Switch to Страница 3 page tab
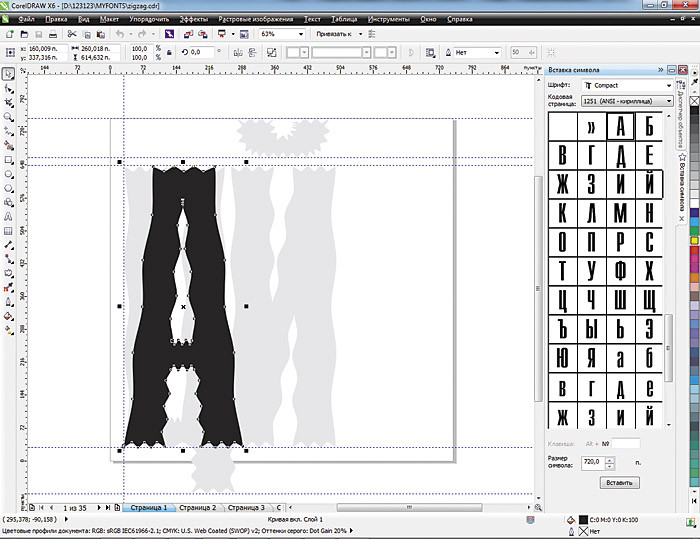 click(246, 508)
